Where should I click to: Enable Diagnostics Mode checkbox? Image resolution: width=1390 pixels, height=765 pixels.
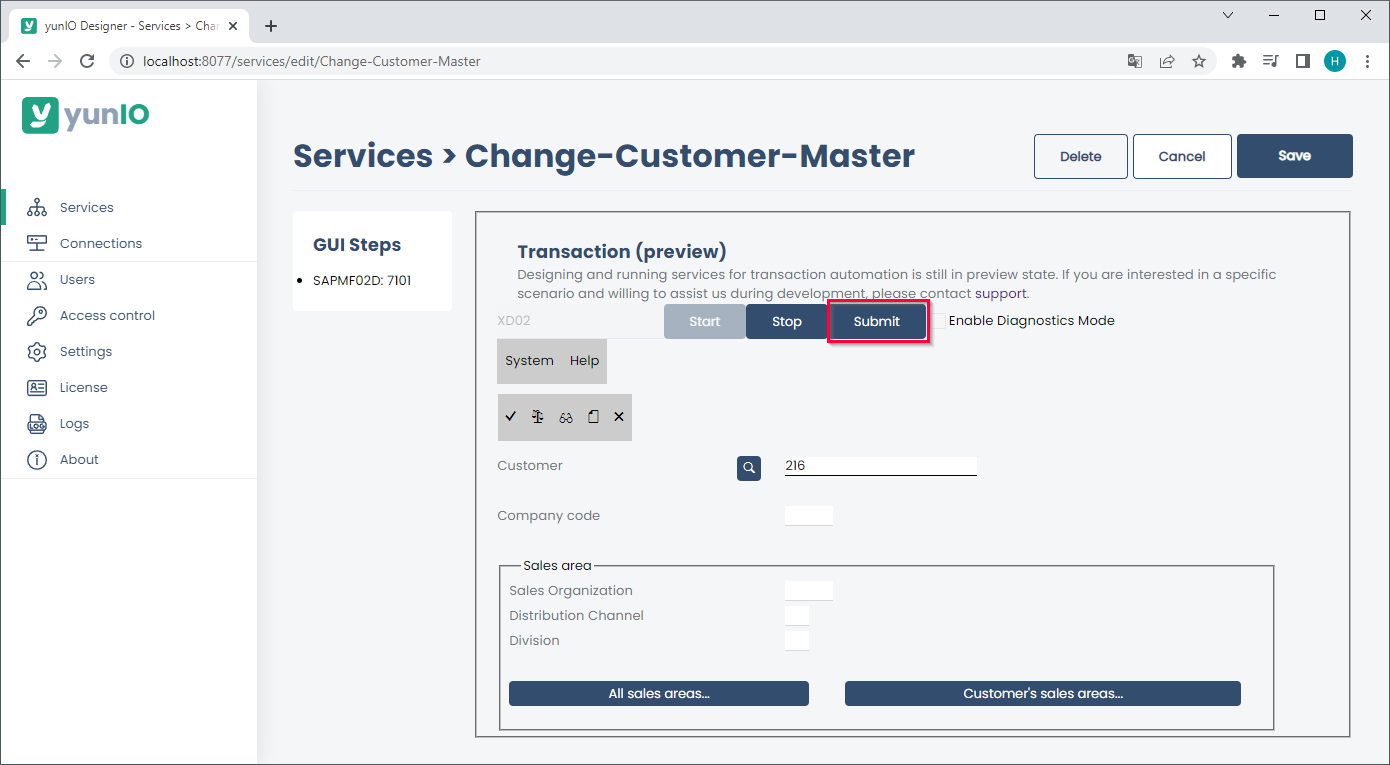(x=939, y=321)
